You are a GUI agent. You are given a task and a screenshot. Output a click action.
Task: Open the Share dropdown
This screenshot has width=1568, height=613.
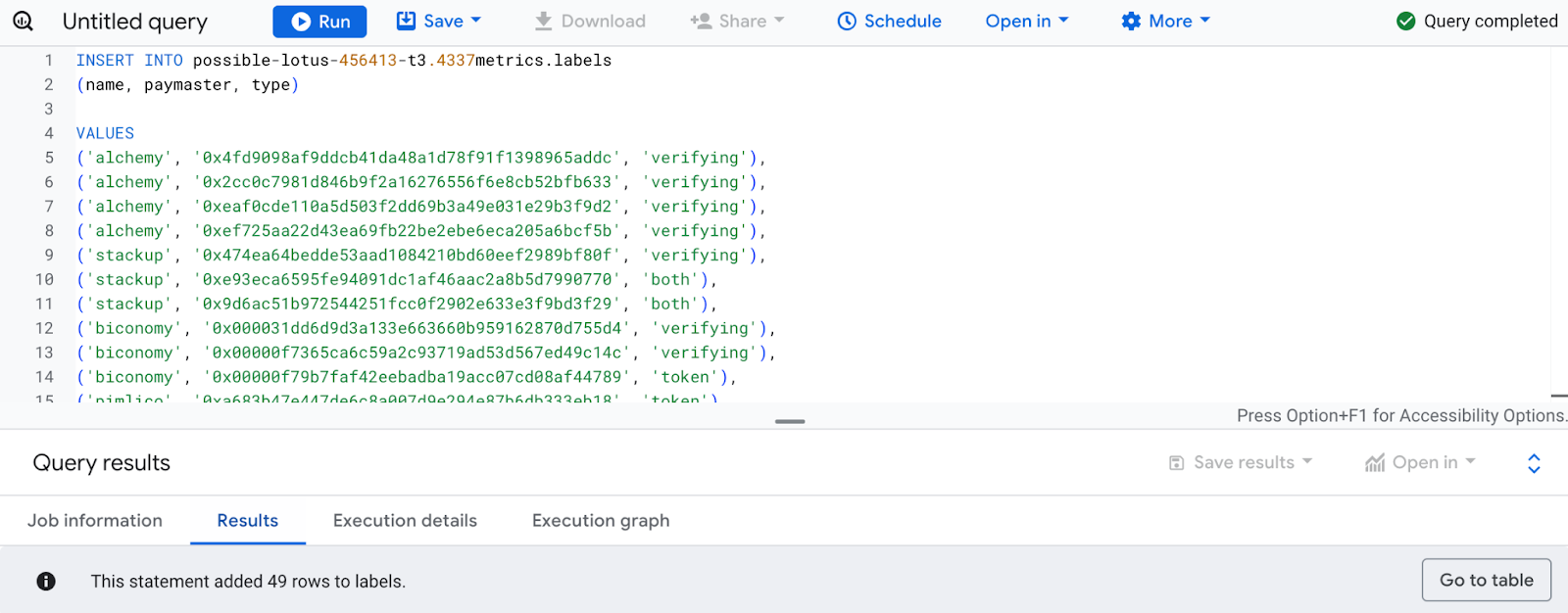[x=737, y=22]
